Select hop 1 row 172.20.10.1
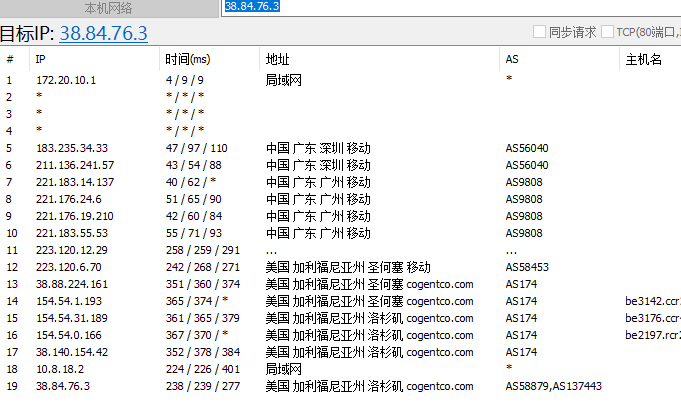Image resolution: width=681 pixels, height=404 pixels. 66,80
